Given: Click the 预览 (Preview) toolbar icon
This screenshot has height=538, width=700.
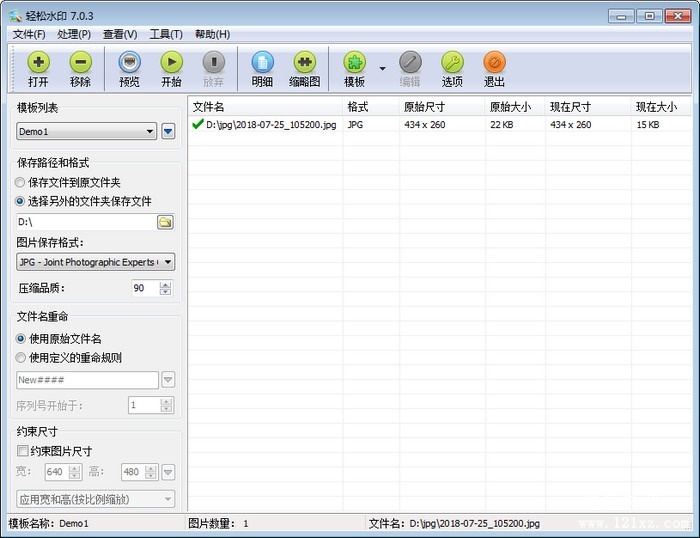Looking at the screenshot, I should coord(129,69).
